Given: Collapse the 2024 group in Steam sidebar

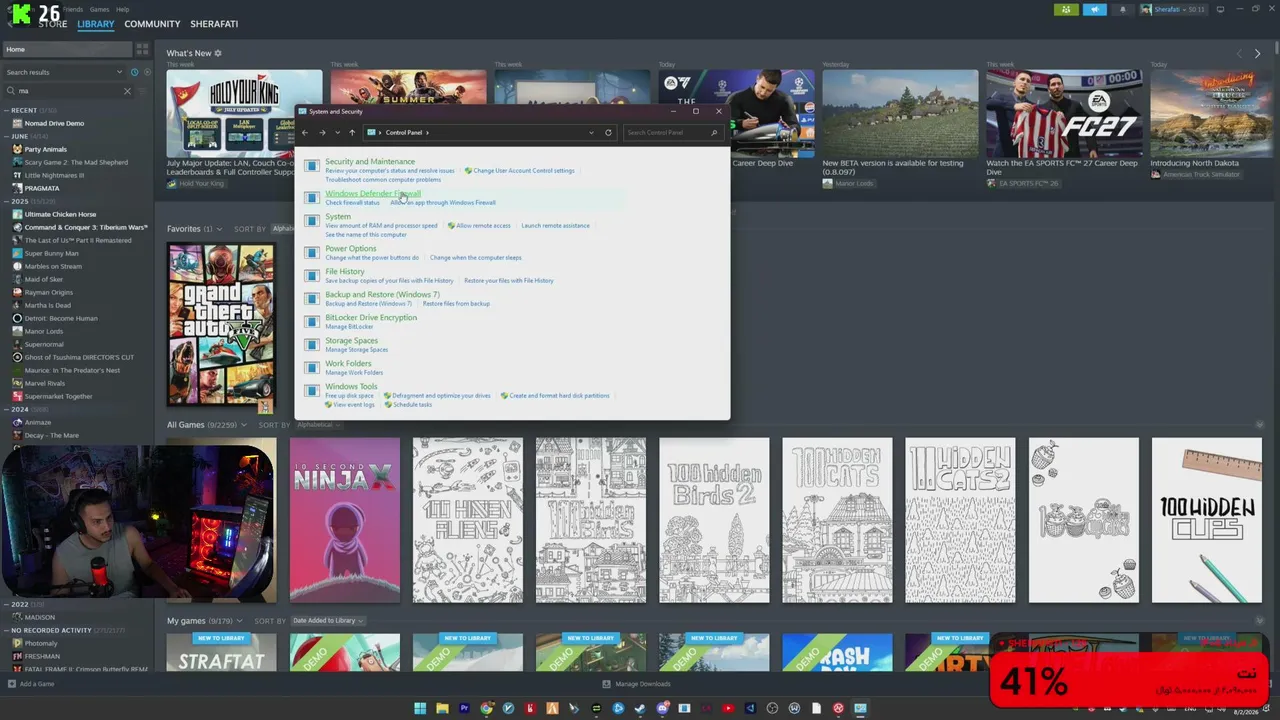Looking at the screenshot, I should (x=6, y=409).
